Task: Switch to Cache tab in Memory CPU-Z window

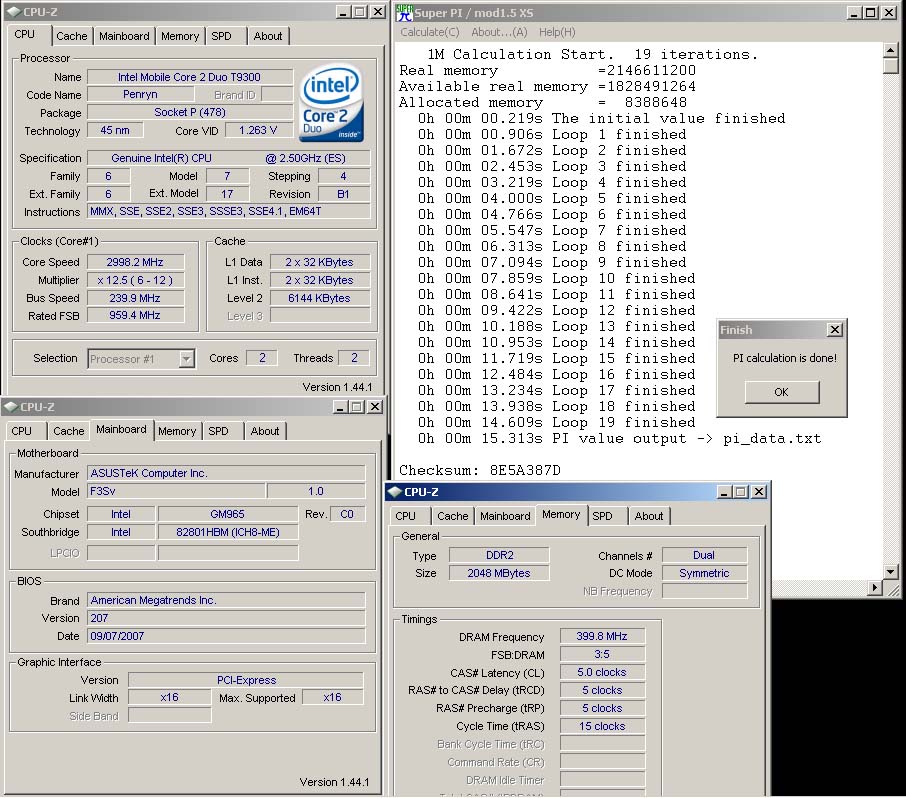Action: [x=452, y=516]
